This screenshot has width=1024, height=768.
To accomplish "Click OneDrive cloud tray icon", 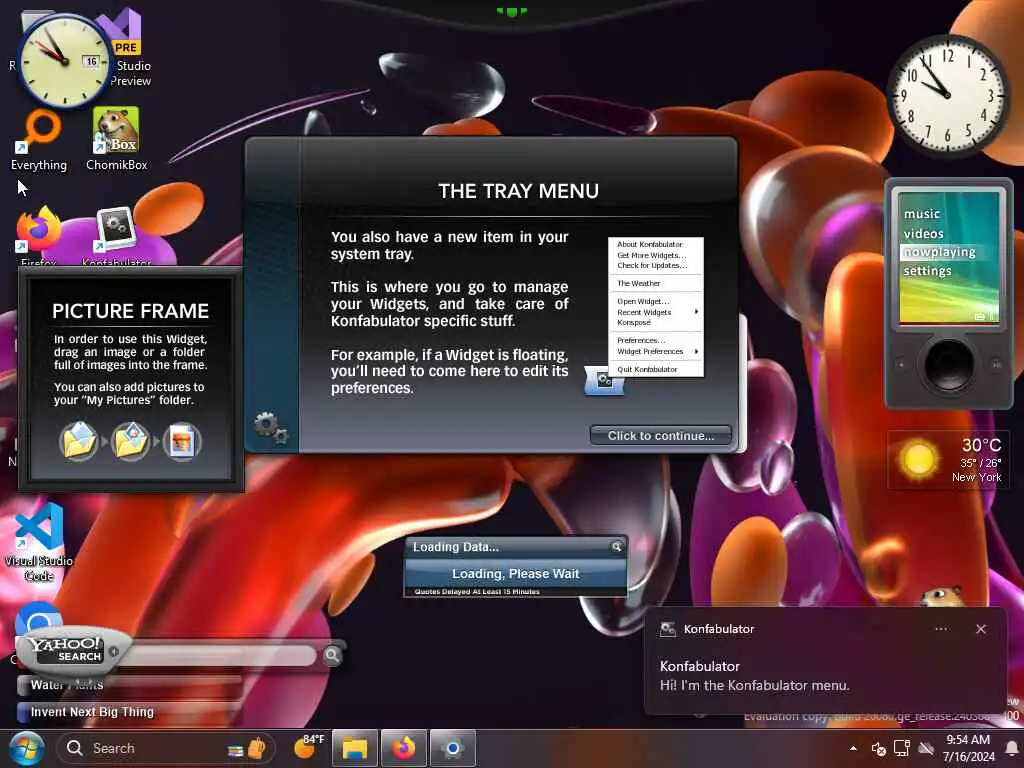I will click(x=925, y=748).
